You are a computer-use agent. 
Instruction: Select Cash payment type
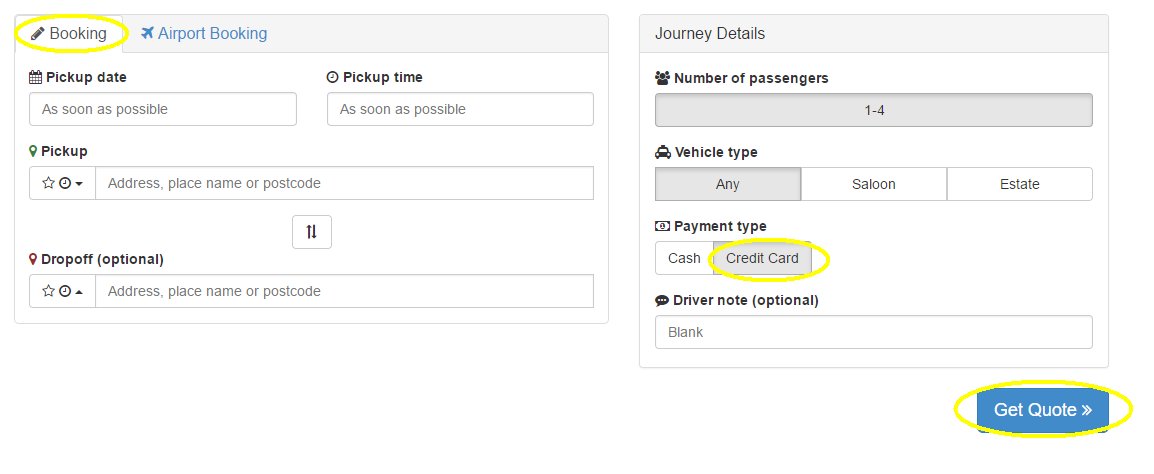684,258
